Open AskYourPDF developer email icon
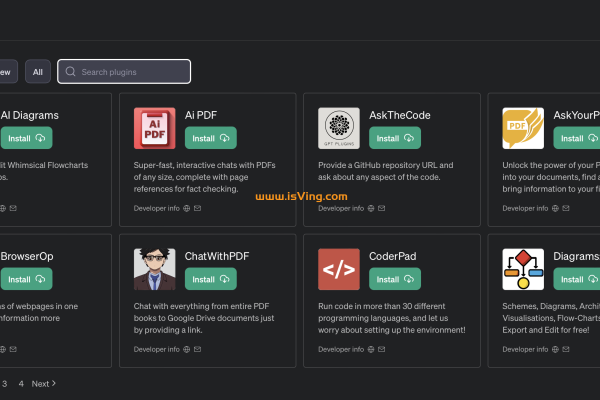600x400 pixels. (x=566, y=208)
